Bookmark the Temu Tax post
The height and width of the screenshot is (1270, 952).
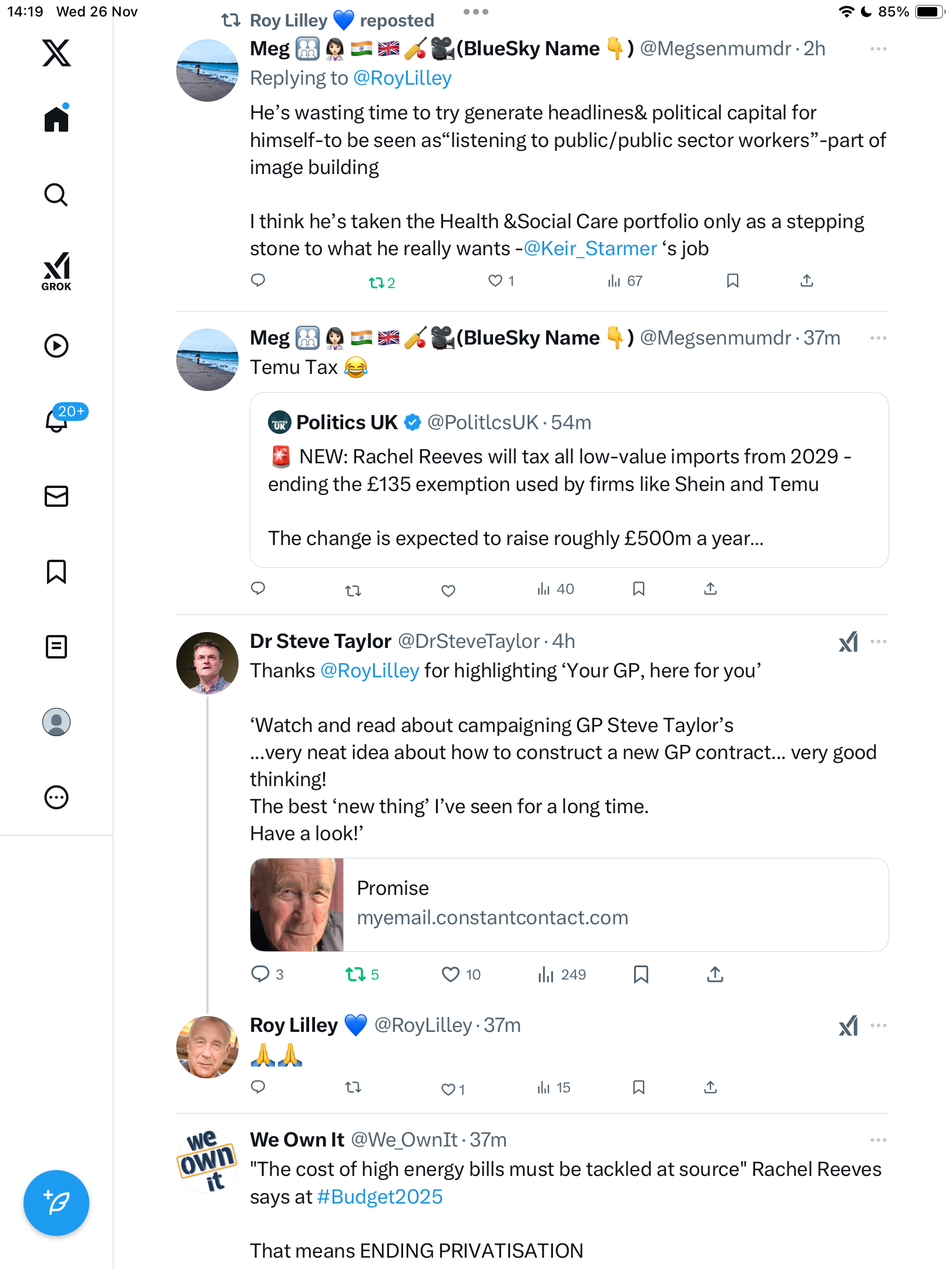639,589
